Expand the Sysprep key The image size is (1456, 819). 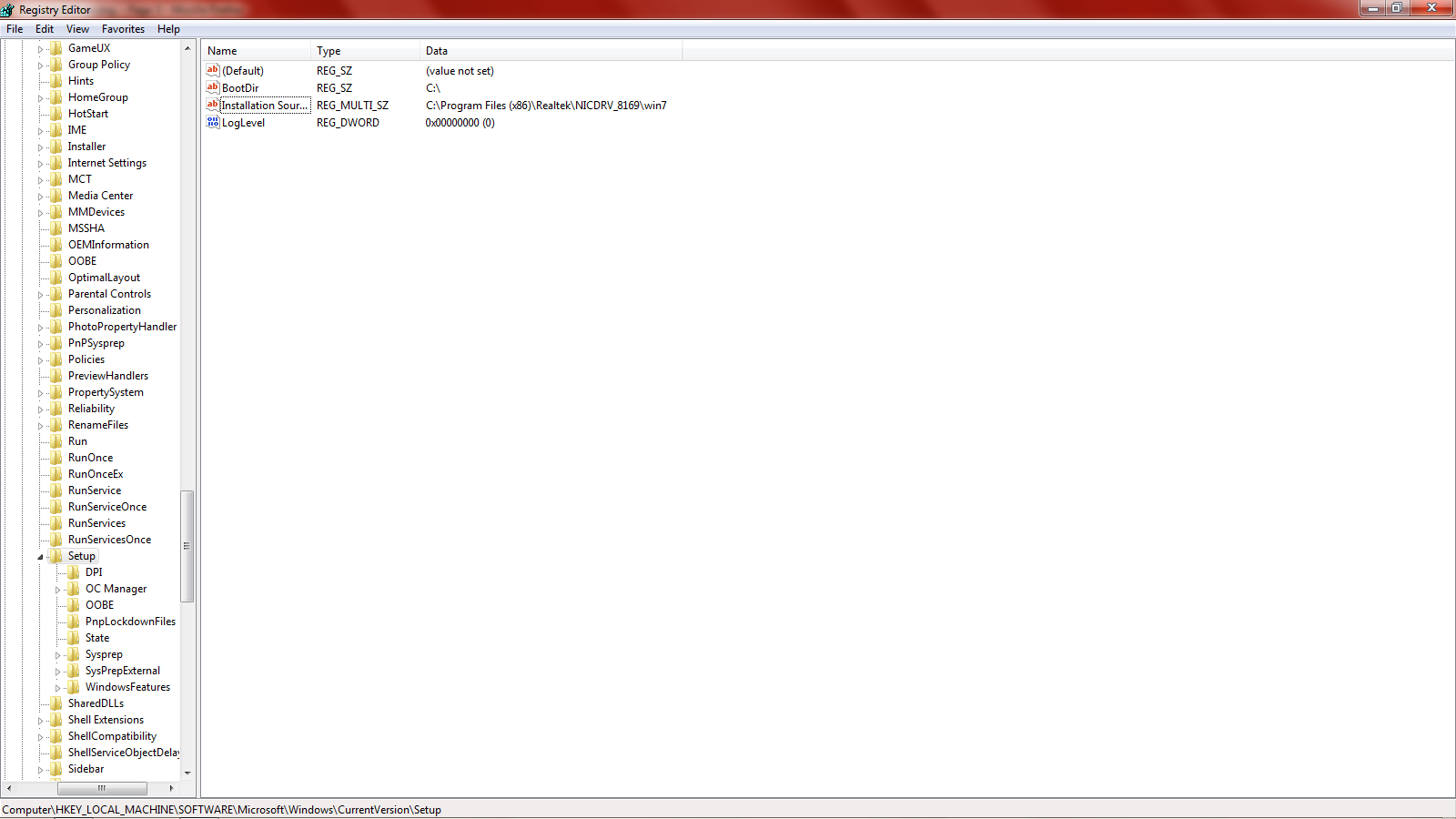click(x=57, y=655)
